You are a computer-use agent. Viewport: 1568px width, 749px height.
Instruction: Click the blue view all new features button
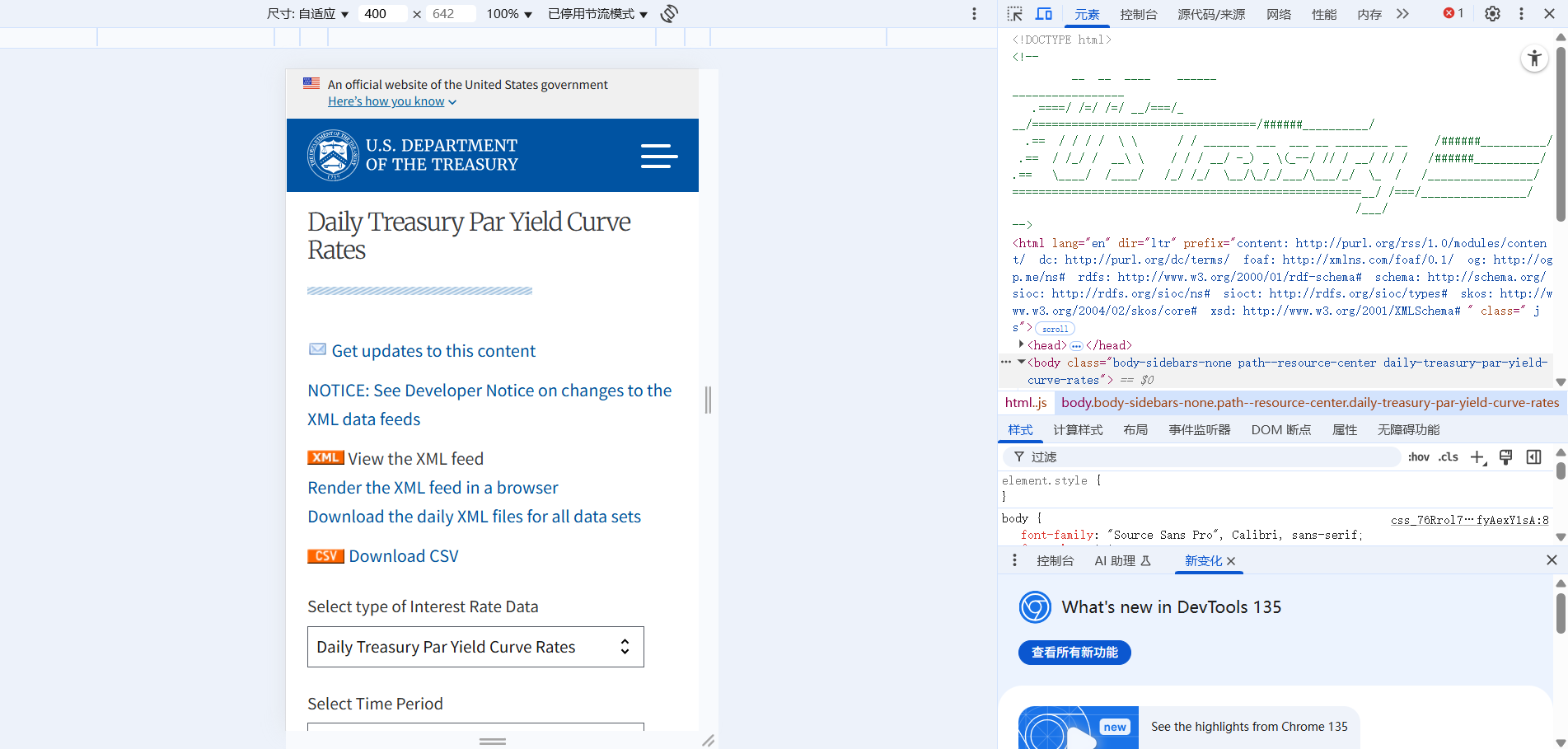coord(1074,653)
